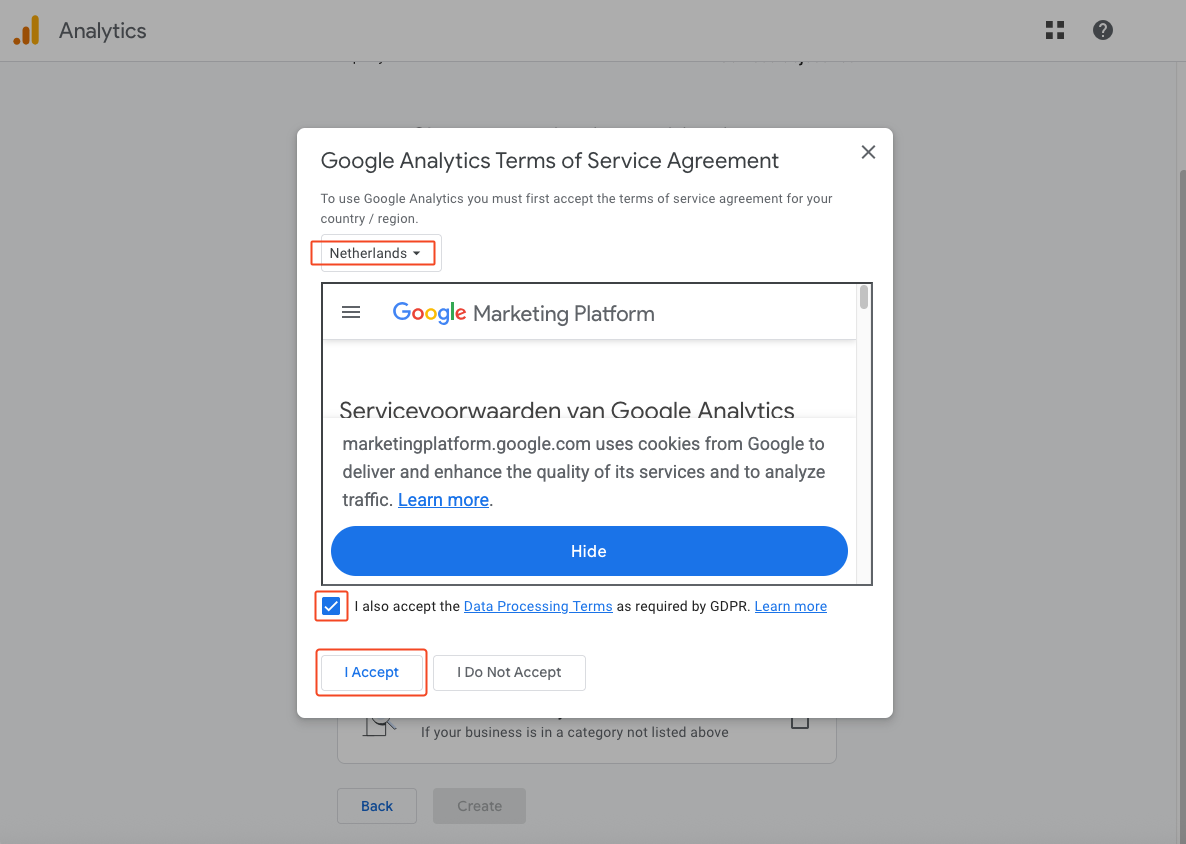Follow the GDPR Learn more link
Screen dimensions: 1186x844
pos(790,606)
